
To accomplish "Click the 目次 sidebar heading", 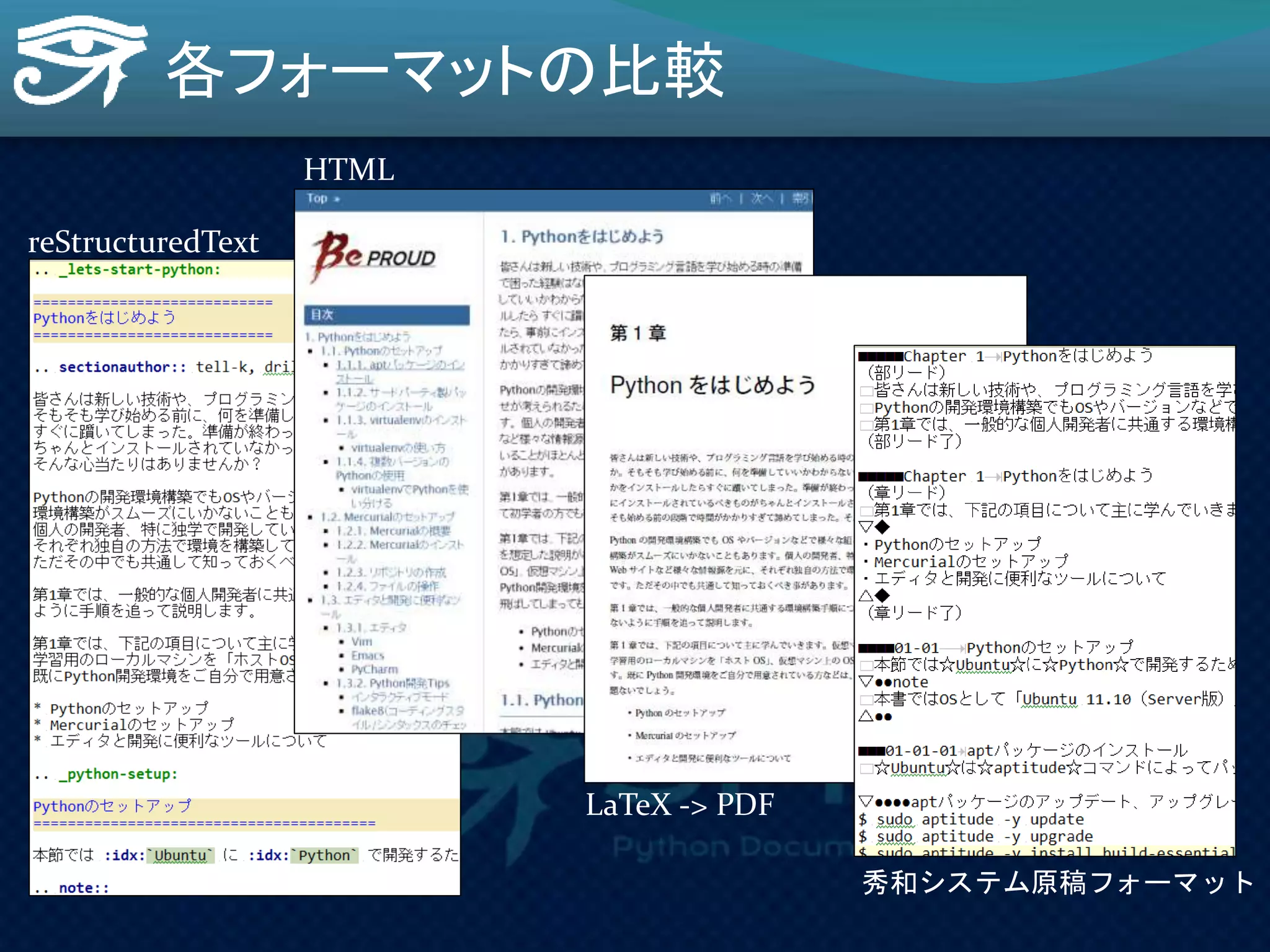I will [x=386, y=315].
